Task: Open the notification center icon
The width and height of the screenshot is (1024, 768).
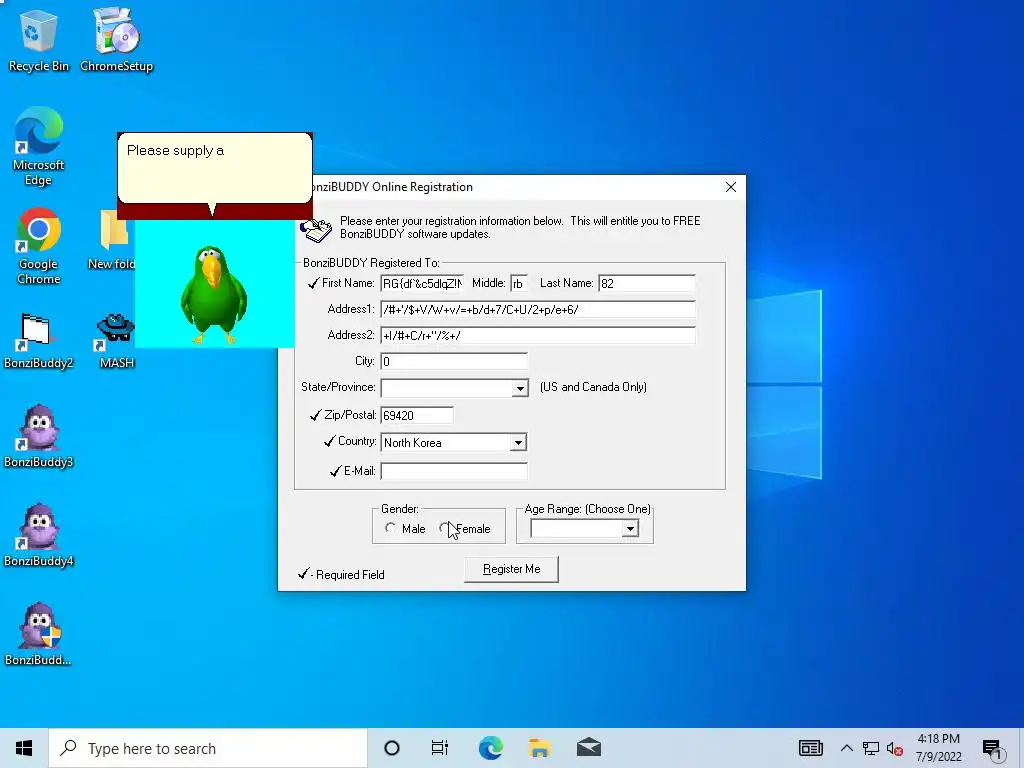Action: pyautogui.click(x=991, y=749)
